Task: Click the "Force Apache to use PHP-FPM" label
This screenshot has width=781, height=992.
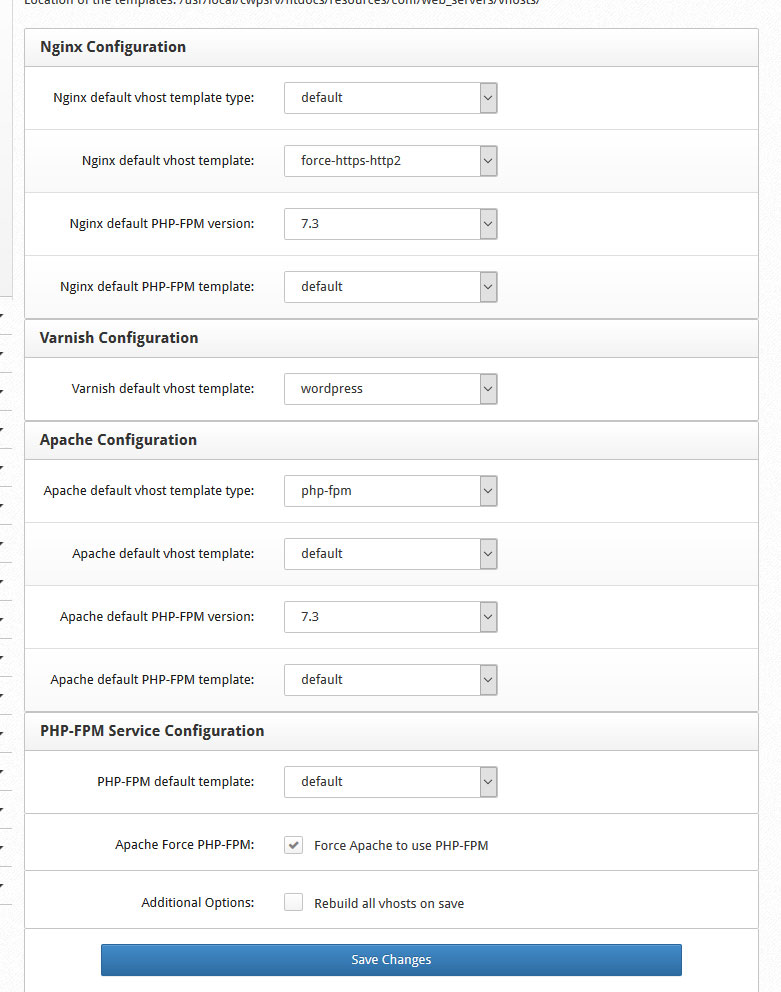Action: pyautogui.click(x=401, y=846)
